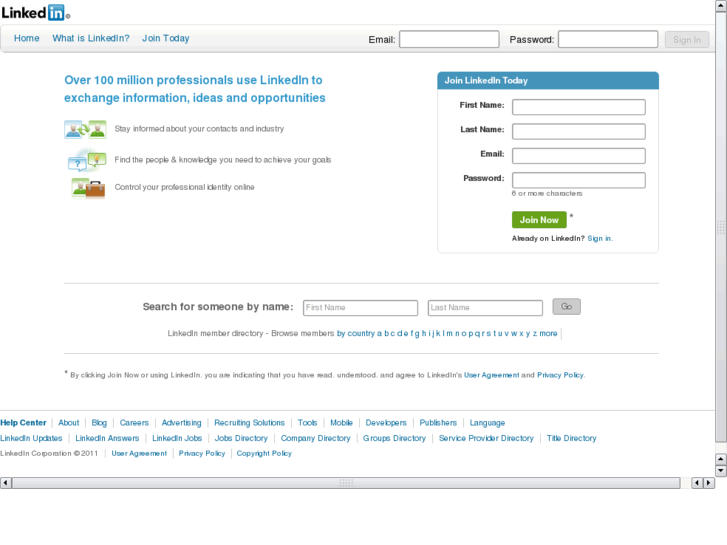This screenshot has height=545, width=727.
Task: Open the Language footer link
Action: (487, 423)
